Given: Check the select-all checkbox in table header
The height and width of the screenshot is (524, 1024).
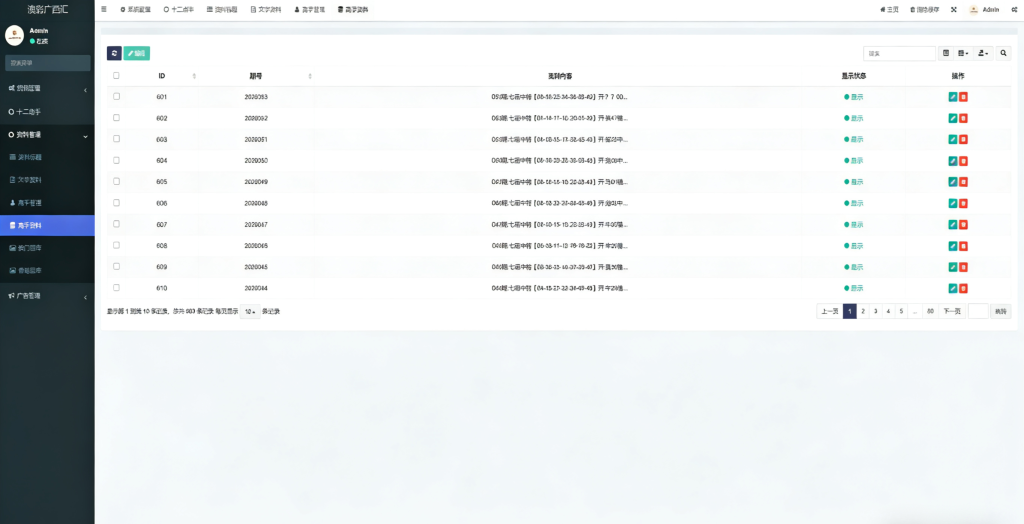Looking at the screenshot, I should [117, 76].
